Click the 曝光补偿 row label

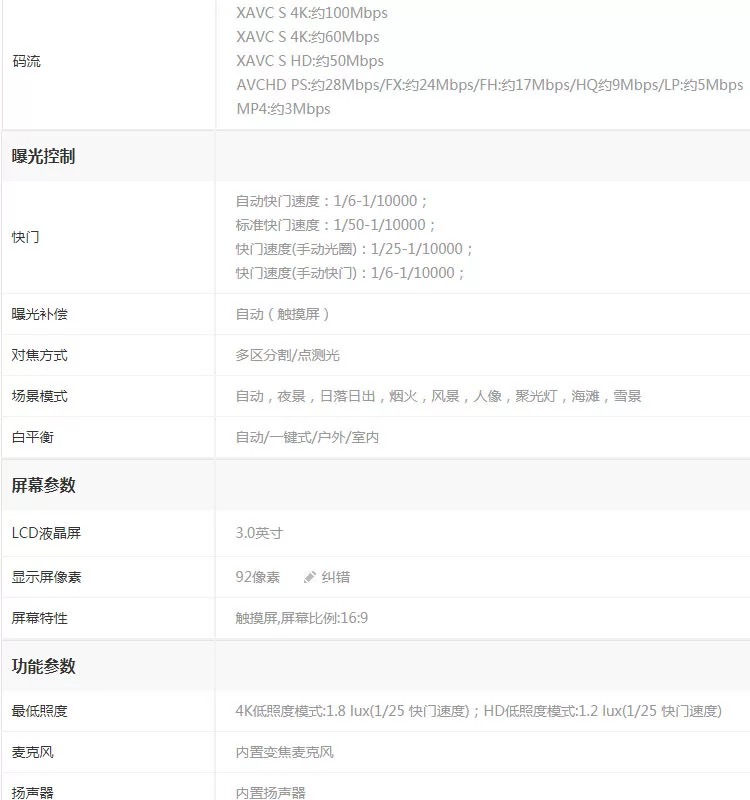[40, 314]
